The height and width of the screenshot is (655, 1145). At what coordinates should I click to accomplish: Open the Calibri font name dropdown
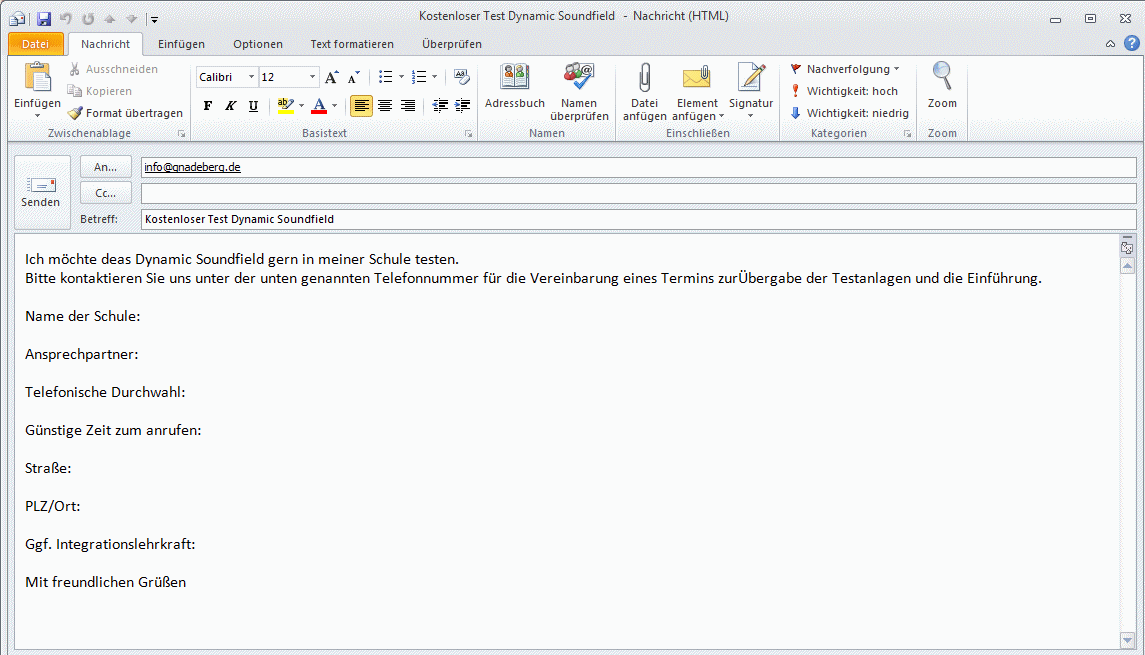[x=250, y=77]
